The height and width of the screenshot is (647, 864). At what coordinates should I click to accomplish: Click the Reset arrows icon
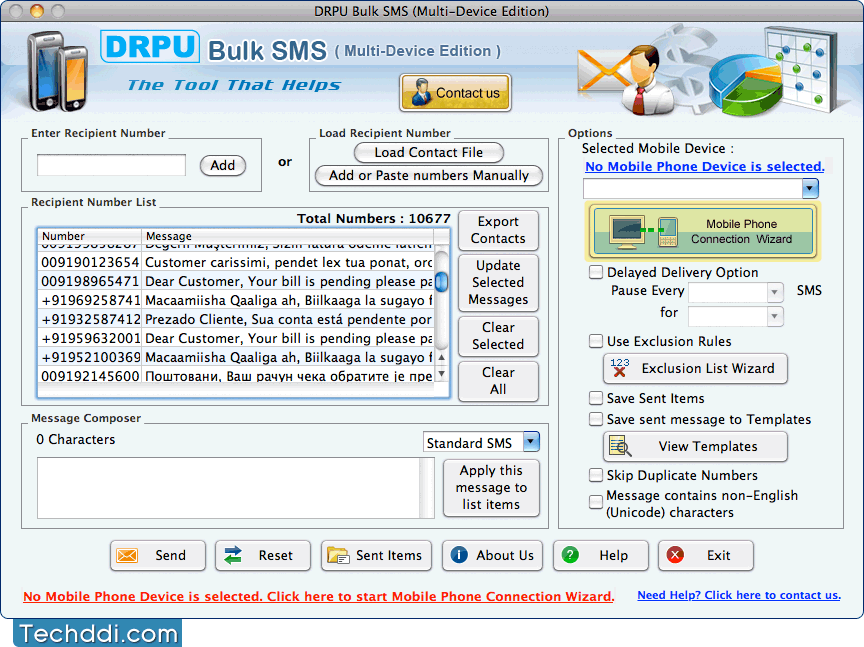[x=233, y=556]
